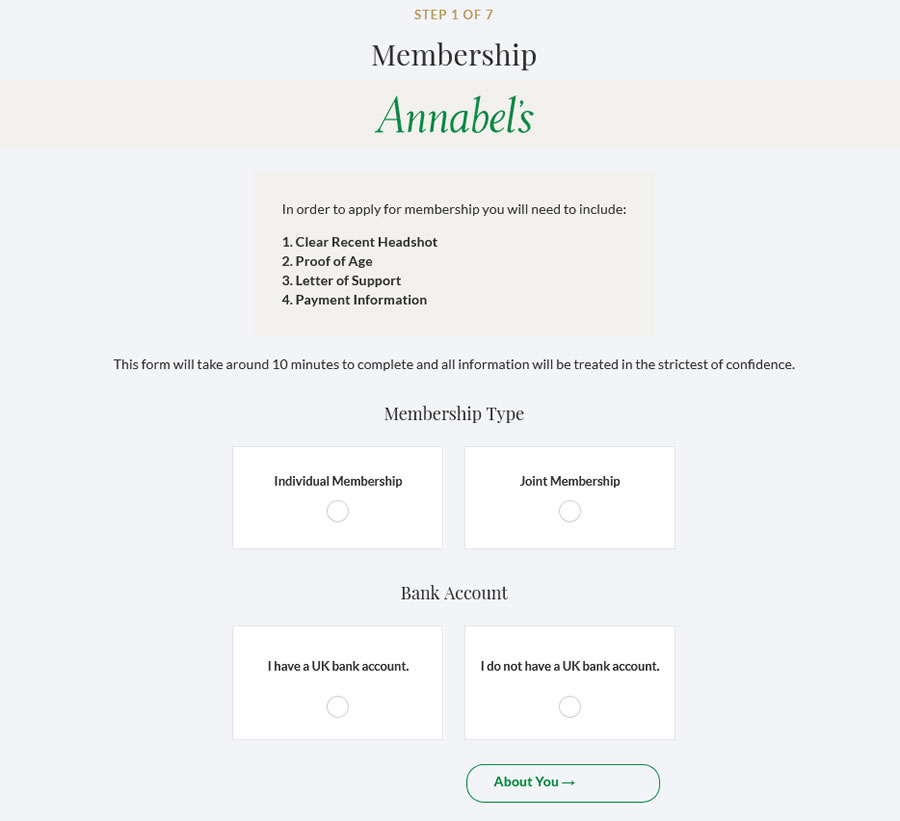Click the 'Joint Membership' label text
900x821 pixels.
[x=570, y=481]
